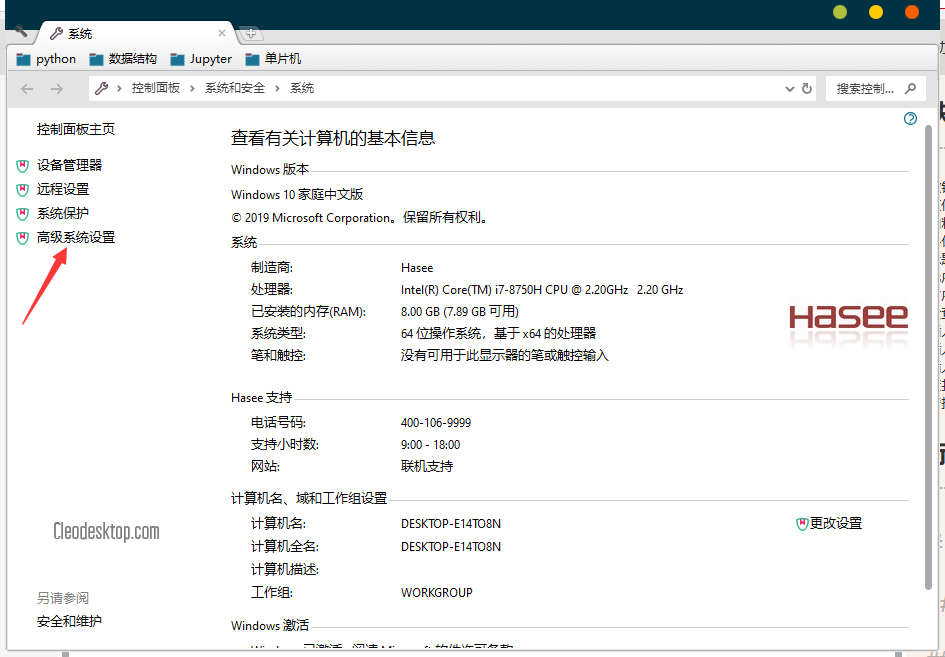The width and height of the screenshot is (945, 657).
Task: Expand chevron after 控制面板 breadcrumb
Action: pos(192,89)
